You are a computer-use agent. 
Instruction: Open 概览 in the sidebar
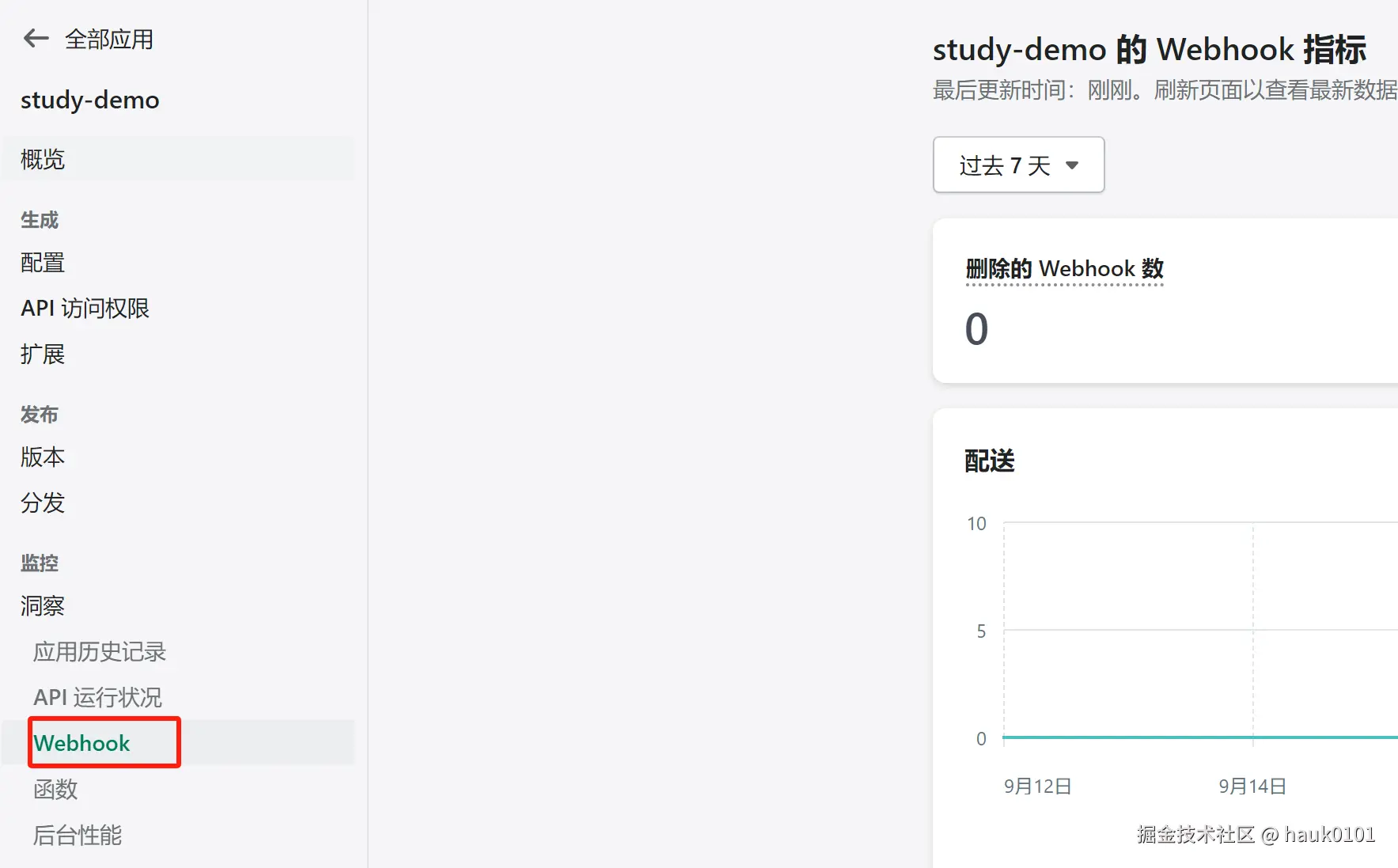(43, 159)
